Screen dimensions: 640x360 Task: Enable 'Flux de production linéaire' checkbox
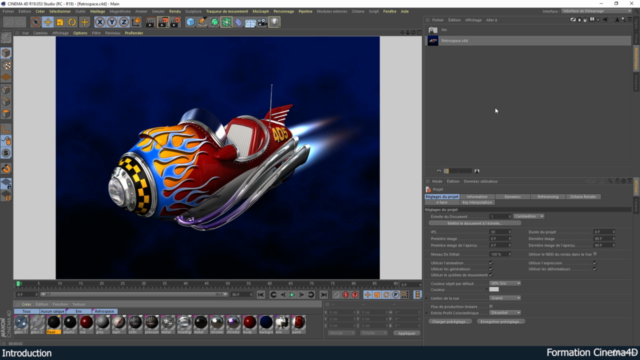click(x=491, y=306)
